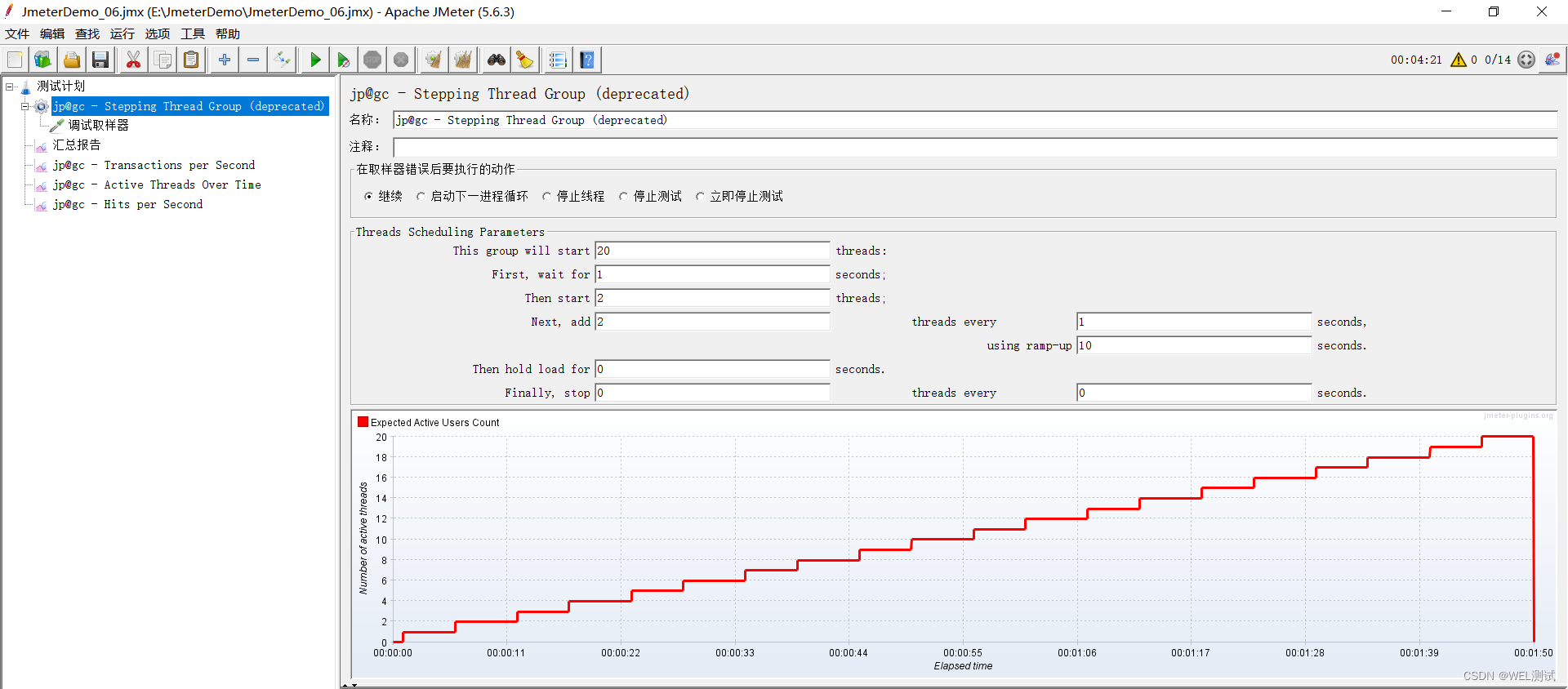Open the Templates icon in toolbar
The image size is (1568, 689).
[43, 60]
